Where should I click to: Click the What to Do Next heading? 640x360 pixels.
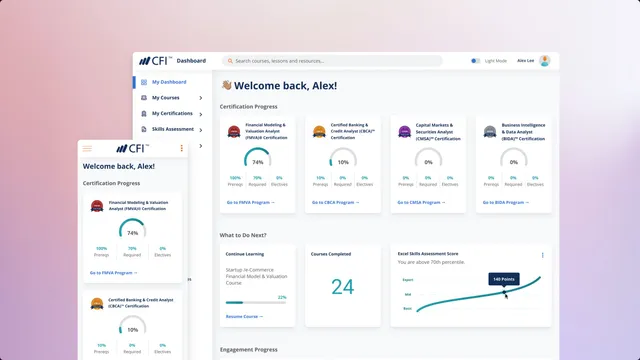coord(243,235)
